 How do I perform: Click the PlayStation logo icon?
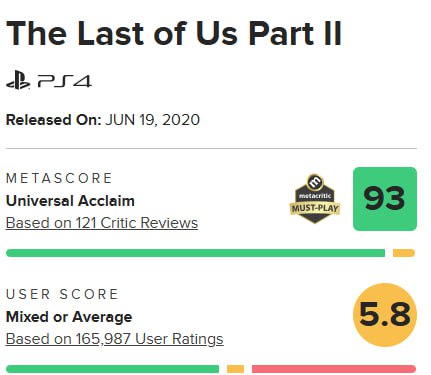coord(18,80)
